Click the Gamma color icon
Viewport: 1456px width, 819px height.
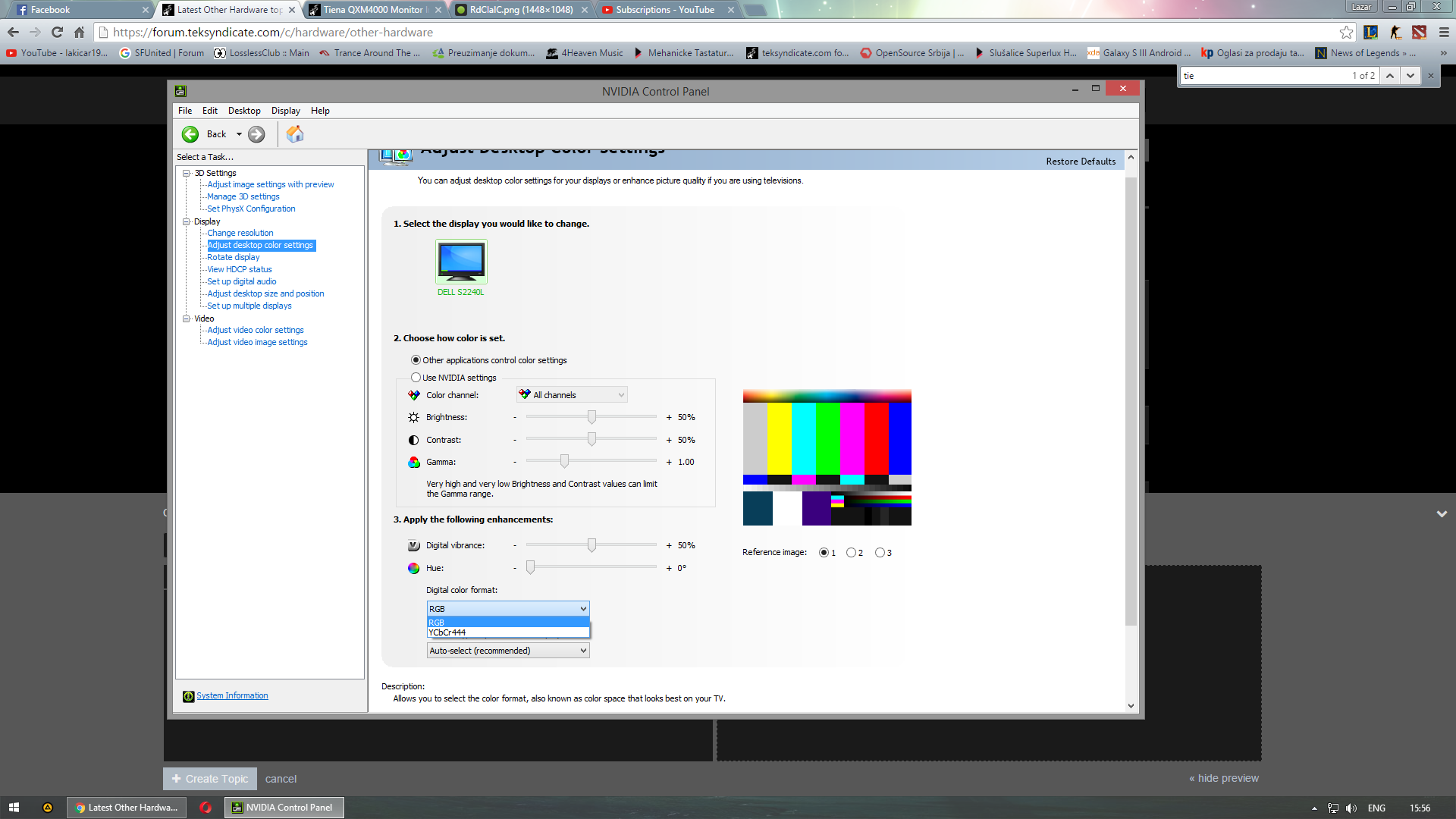(x=413, y=462)
